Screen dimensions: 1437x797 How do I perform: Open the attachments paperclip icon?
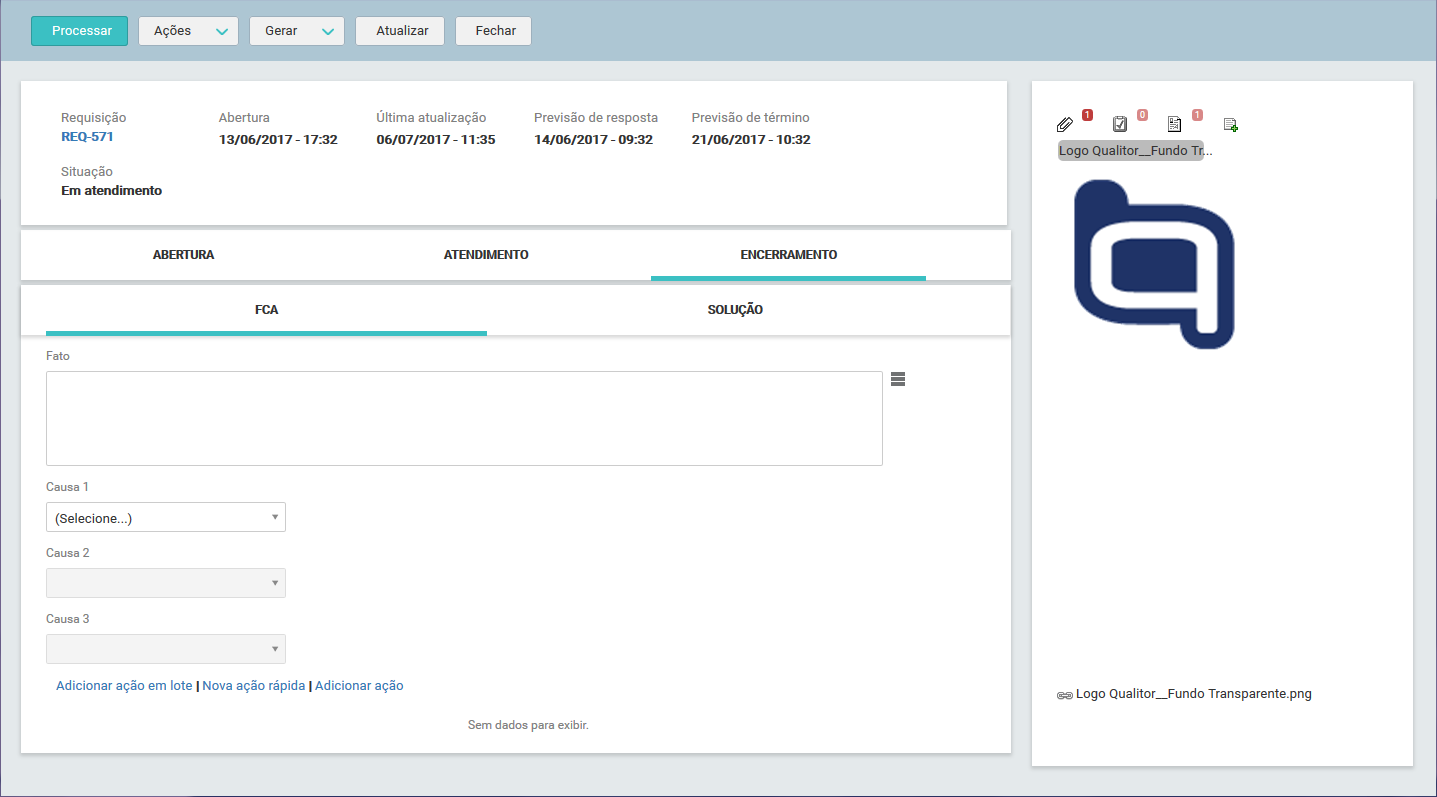(1065, 125)
